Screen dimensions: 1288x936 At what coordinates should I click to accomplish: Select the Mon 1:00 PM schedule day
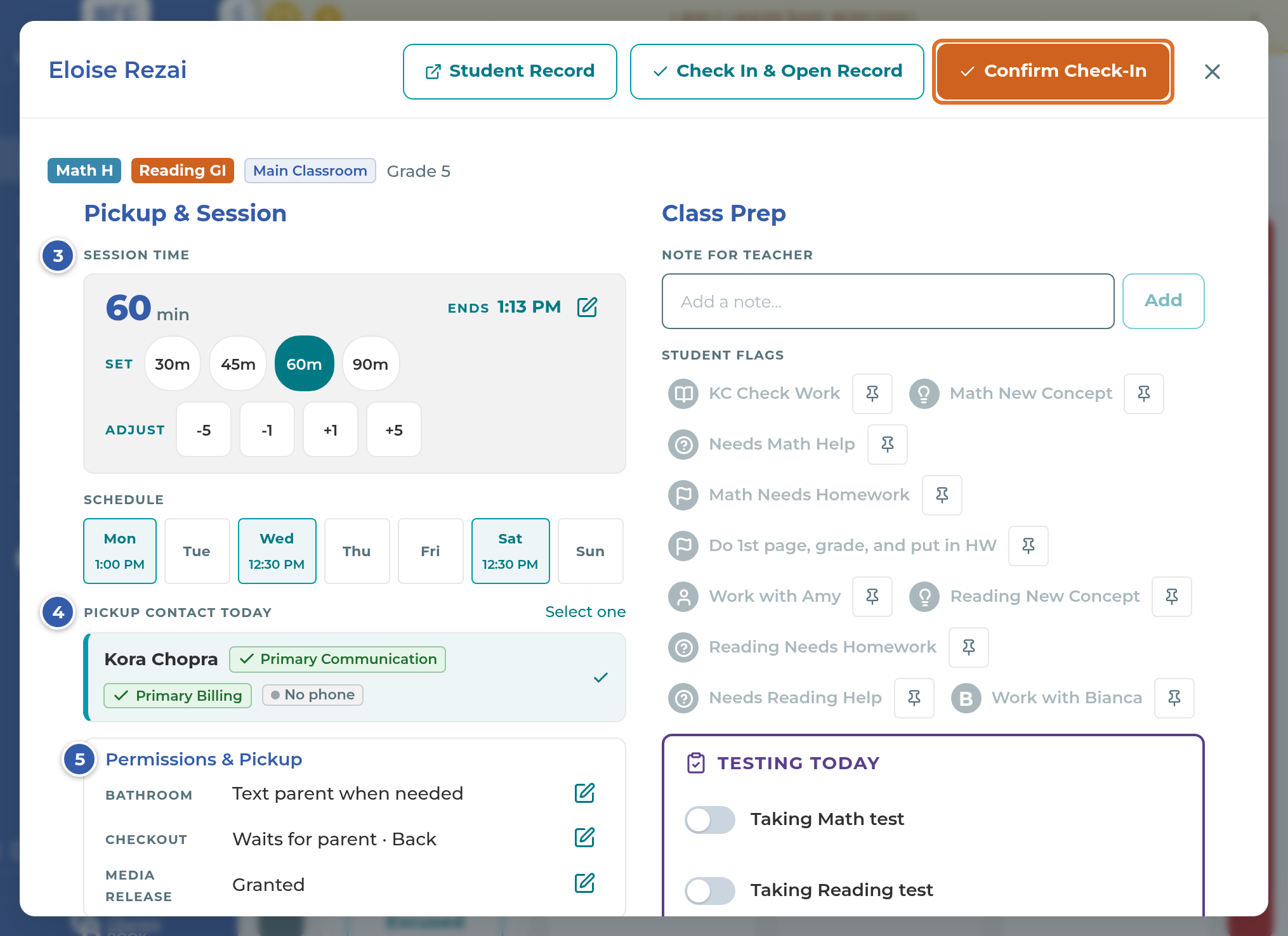[x=120, y=551]
